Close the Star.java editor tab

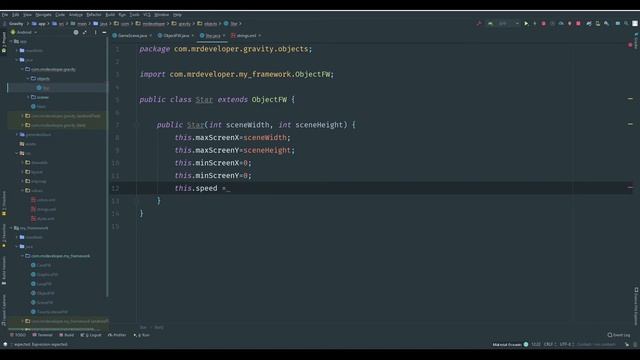[x=224, y=36]
